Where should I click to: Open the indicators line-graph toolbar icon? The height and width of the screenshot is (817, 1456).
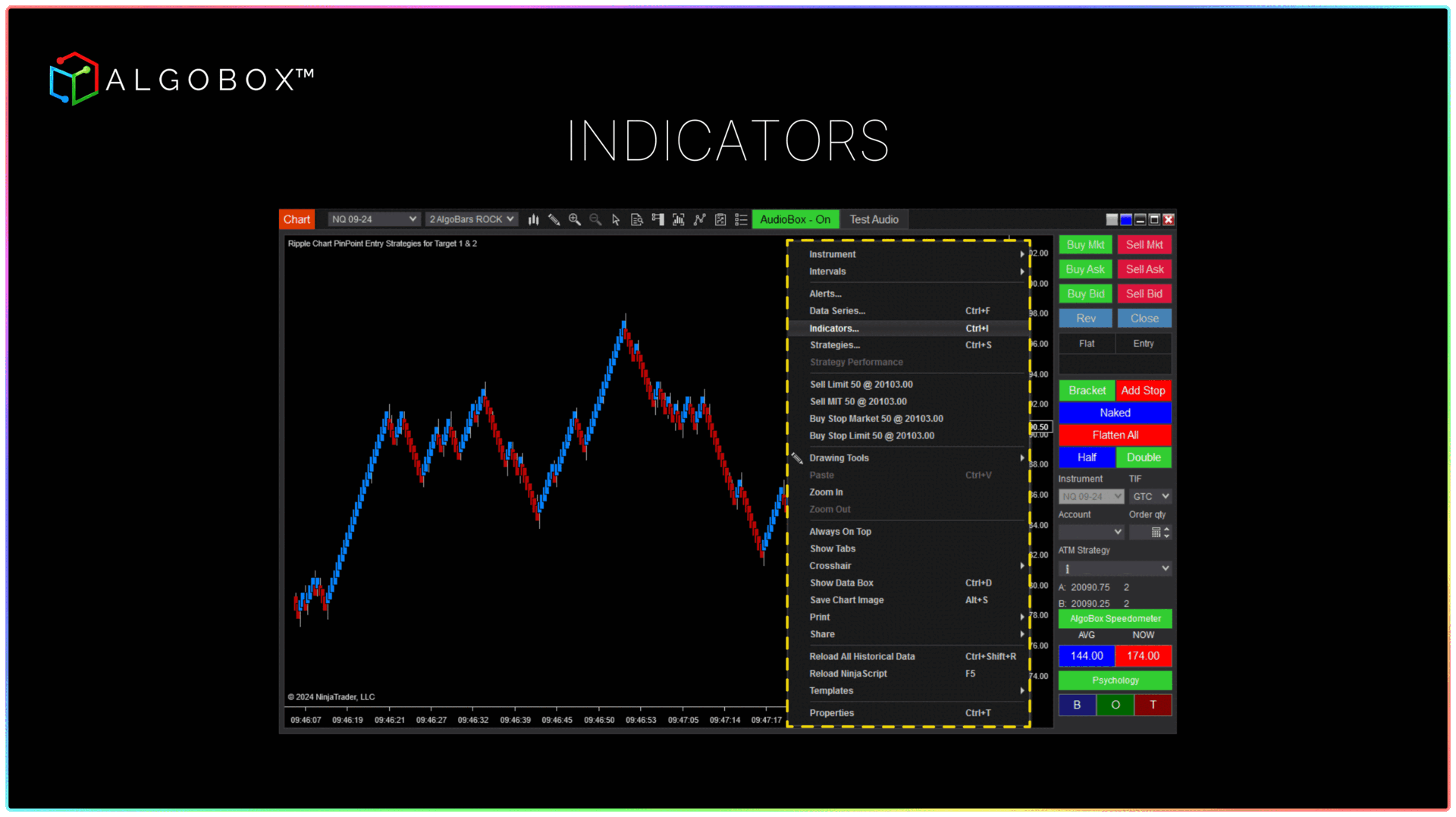pos(699,219)
